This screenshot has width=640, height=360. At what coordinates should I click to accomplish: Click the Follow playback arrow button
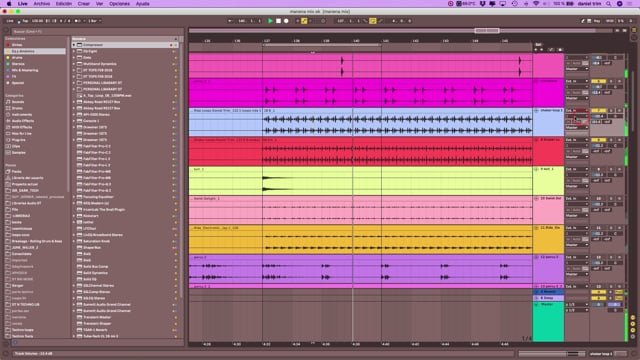pyautogui.click(x=230, y=21)
